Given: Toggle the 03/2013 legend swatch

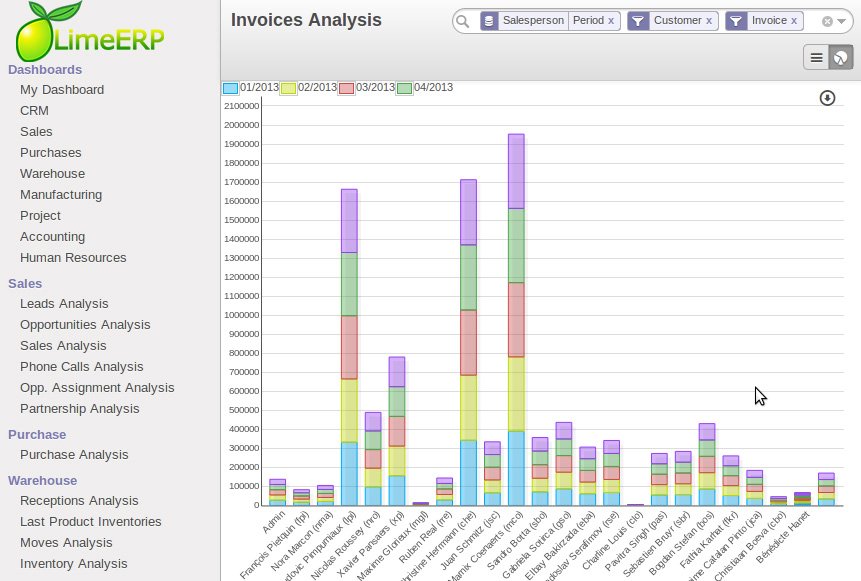Looking at the screenshot, I should 346,88.
